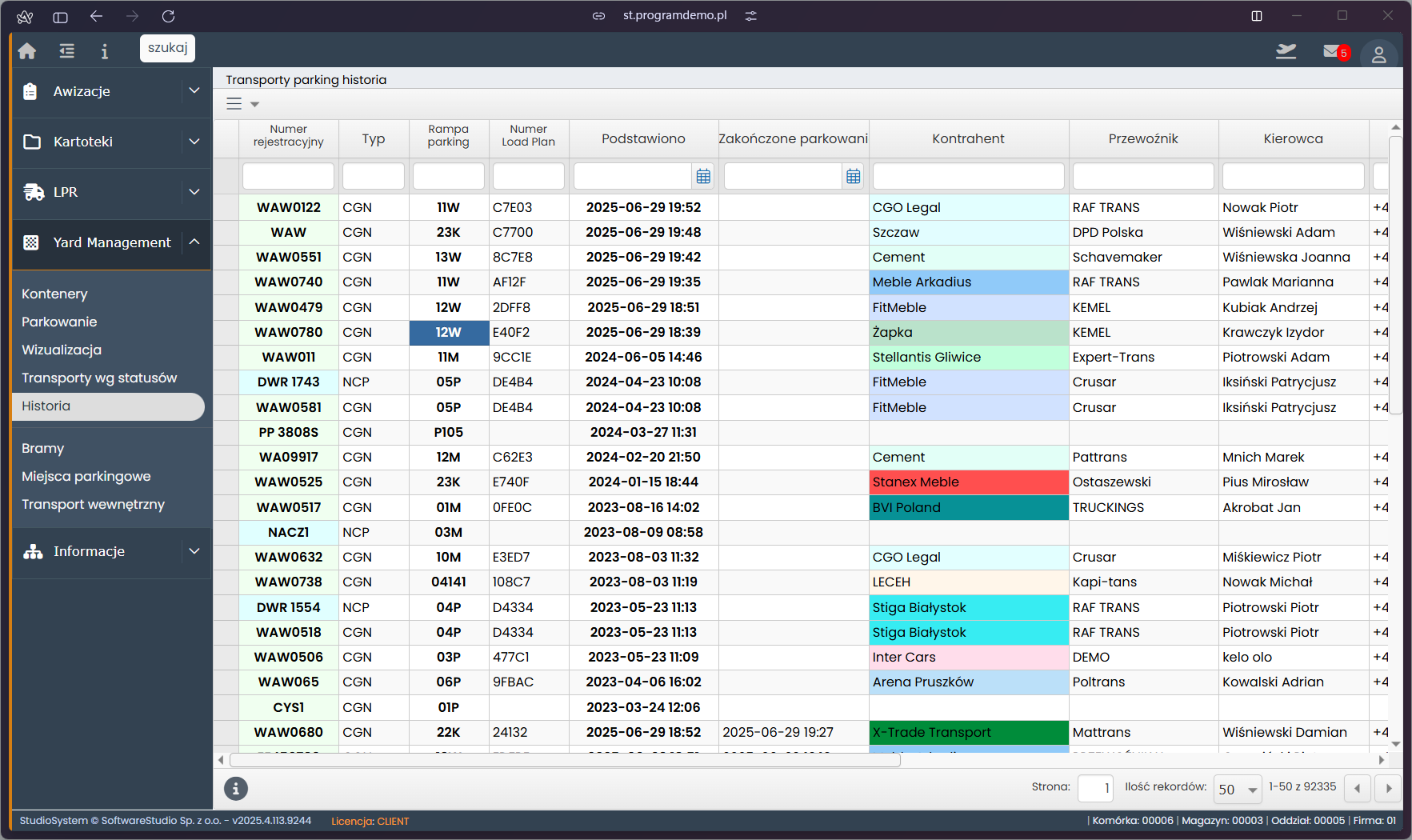Click the szukaj search button
The width and height of the screenshot is (1412, 840).
pyautogui.click(x=167, y=48)
